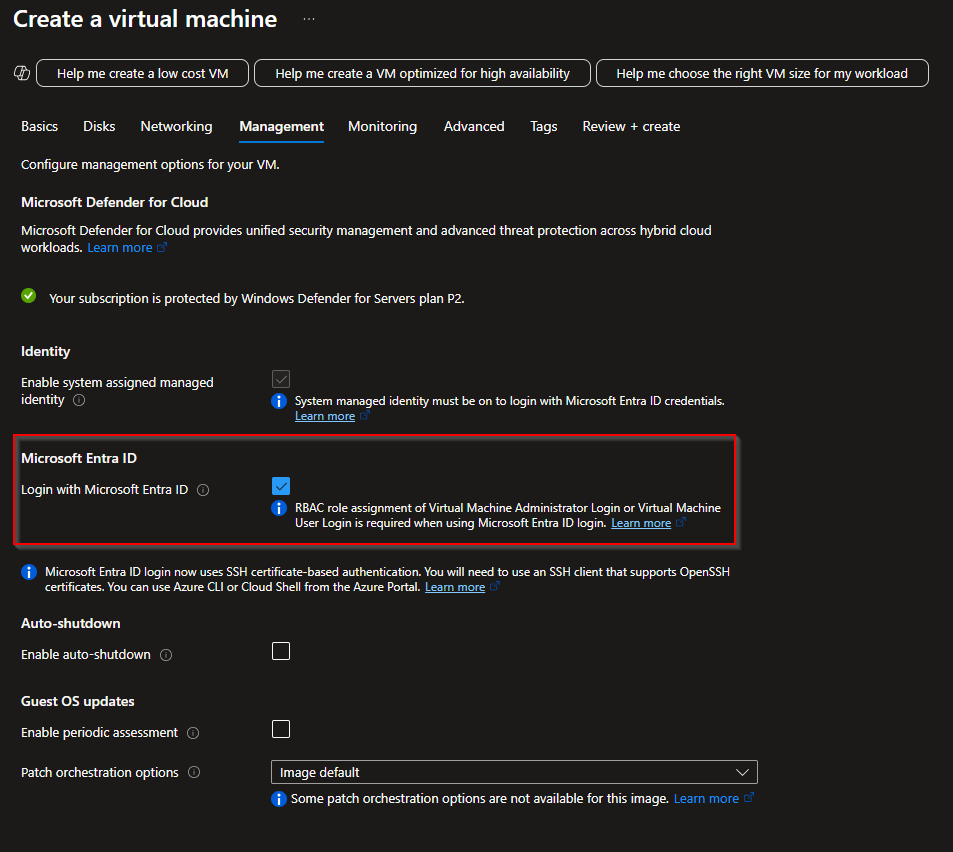The height and width of the screenshot is (852, 953).
Task: Open the Patch orchestration options dropdown
Action: 514,772
